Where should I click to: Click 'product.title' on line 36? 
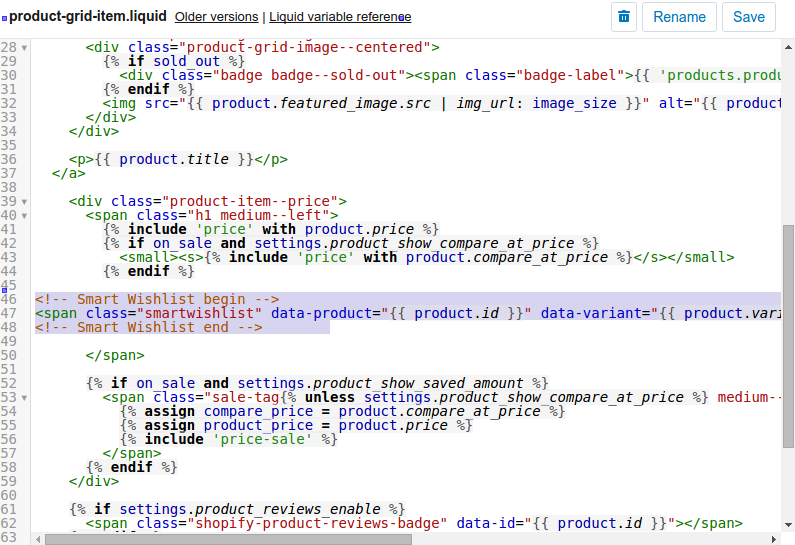pos(174,159)
